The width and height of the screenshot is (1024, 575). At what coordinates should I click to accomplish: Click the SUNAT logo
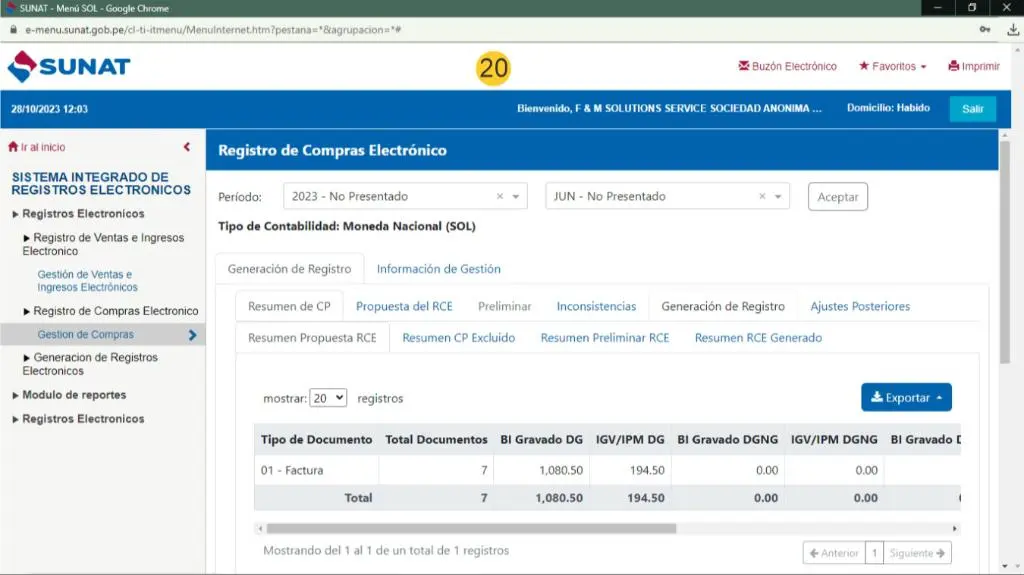tap(69, 67)
